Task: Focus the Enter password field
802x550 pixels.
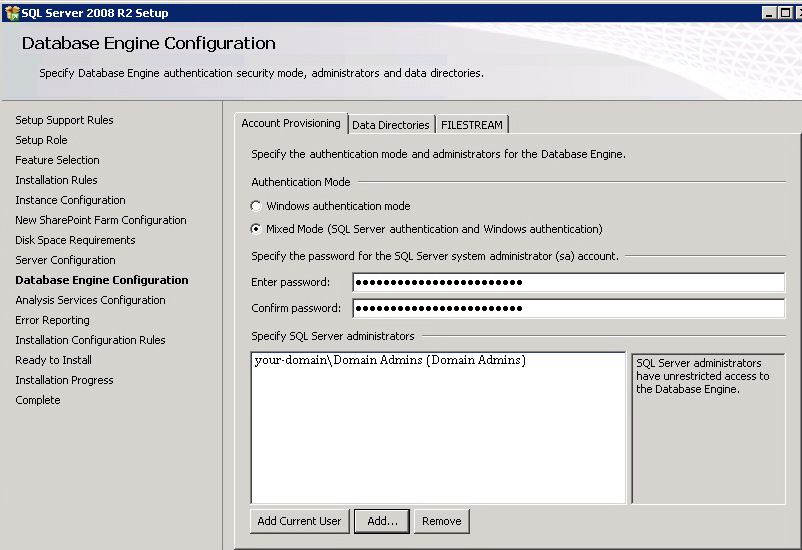Action: coord(568,282)
